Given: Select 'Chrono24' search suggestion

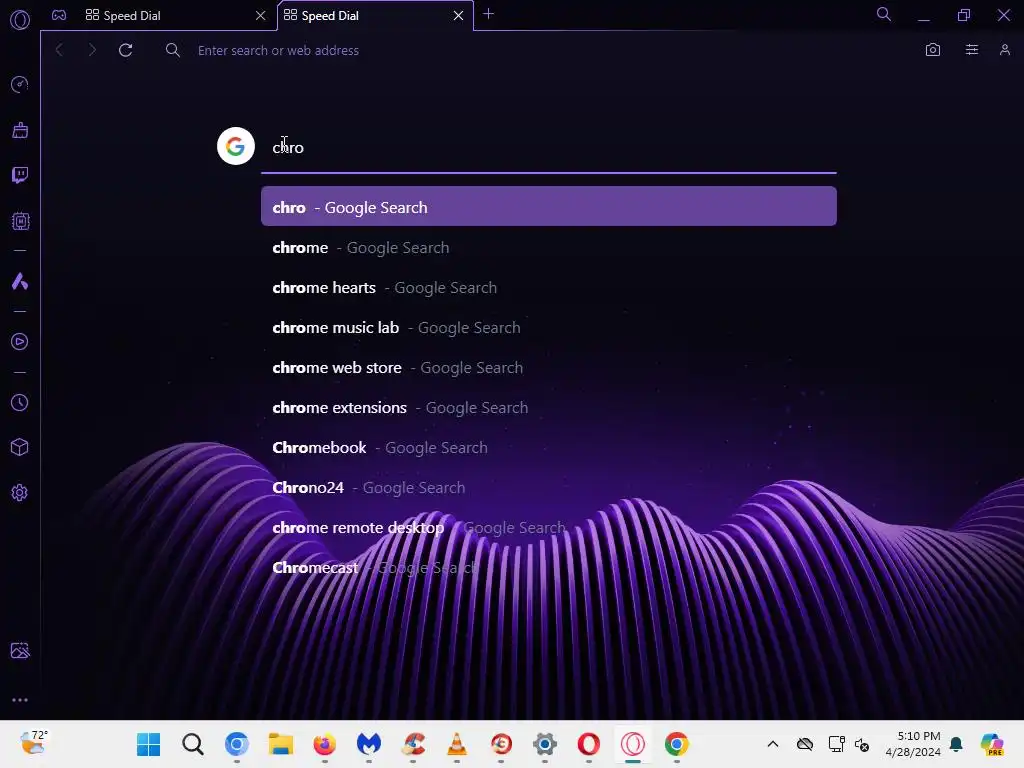Looking at the screenshot, I should (549, 487).
